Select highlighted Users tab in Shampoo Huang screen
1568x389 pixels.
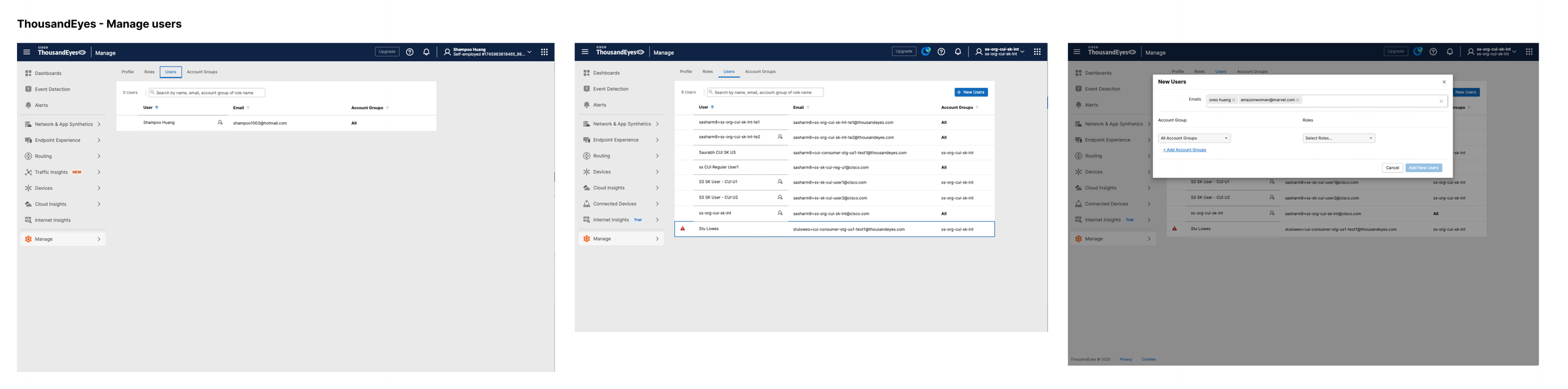pos(171,72)
